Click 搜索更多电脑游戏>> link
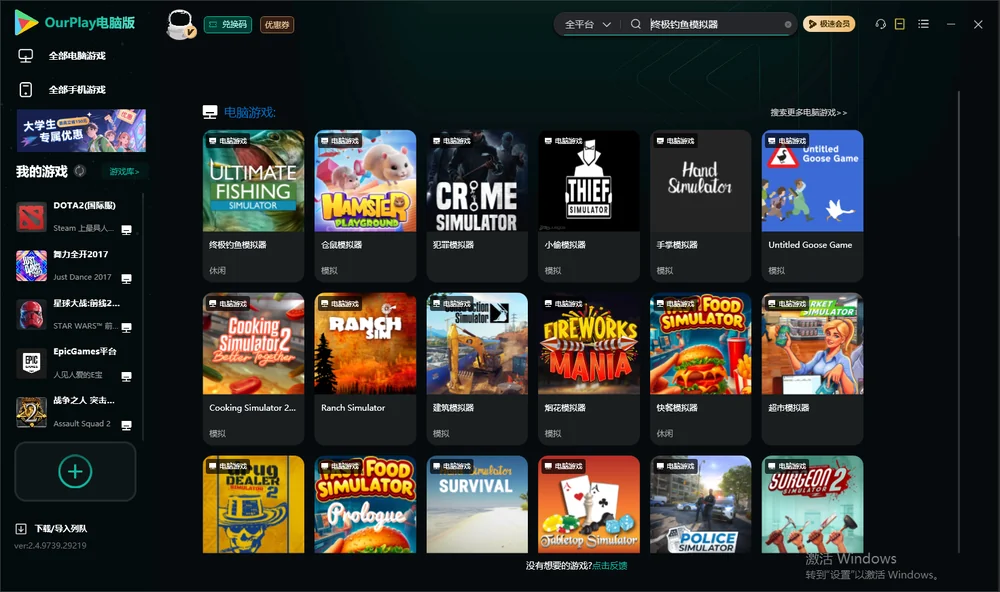 point(809,113)
